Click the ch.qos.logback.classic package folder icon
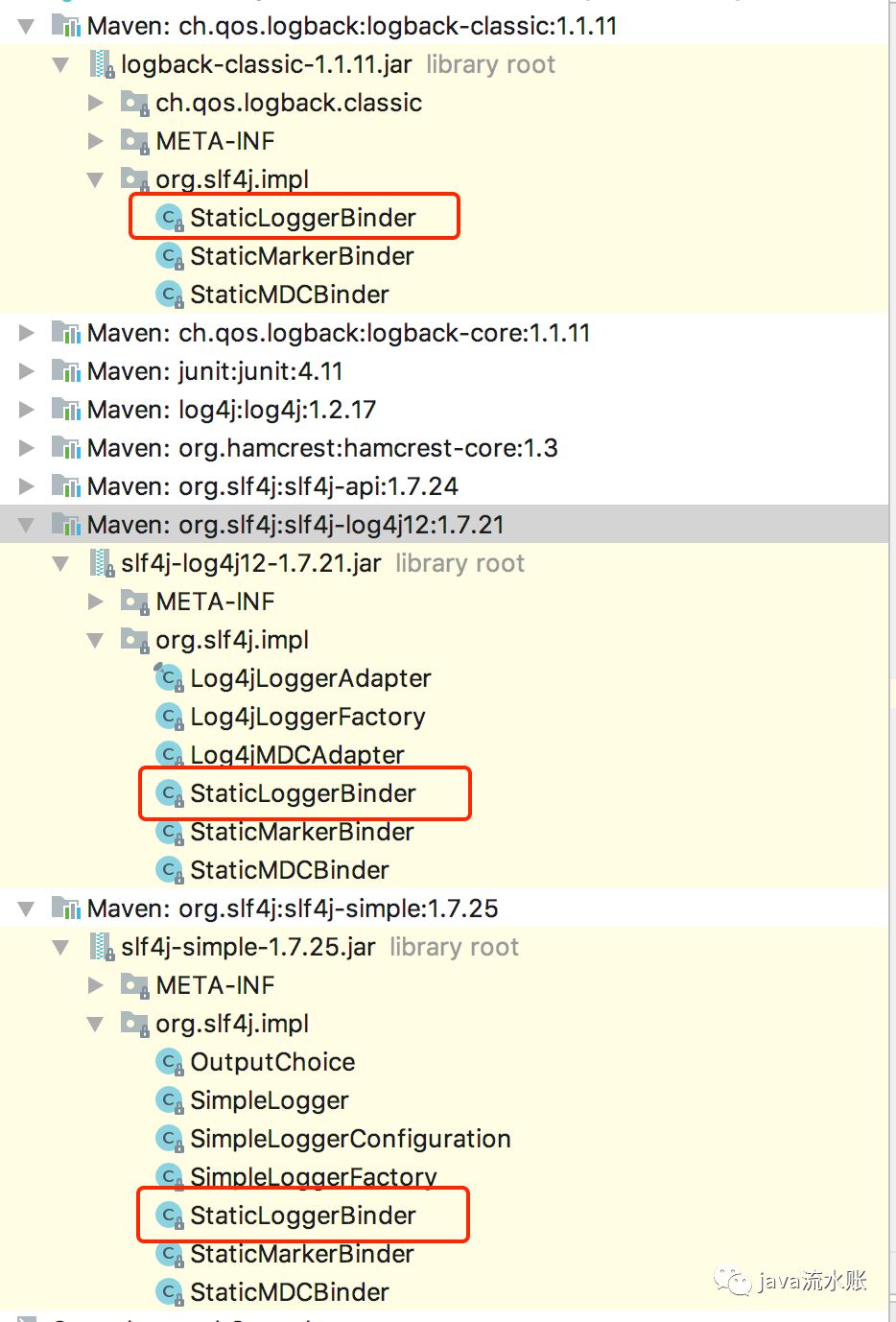 (x=134, y=103)
